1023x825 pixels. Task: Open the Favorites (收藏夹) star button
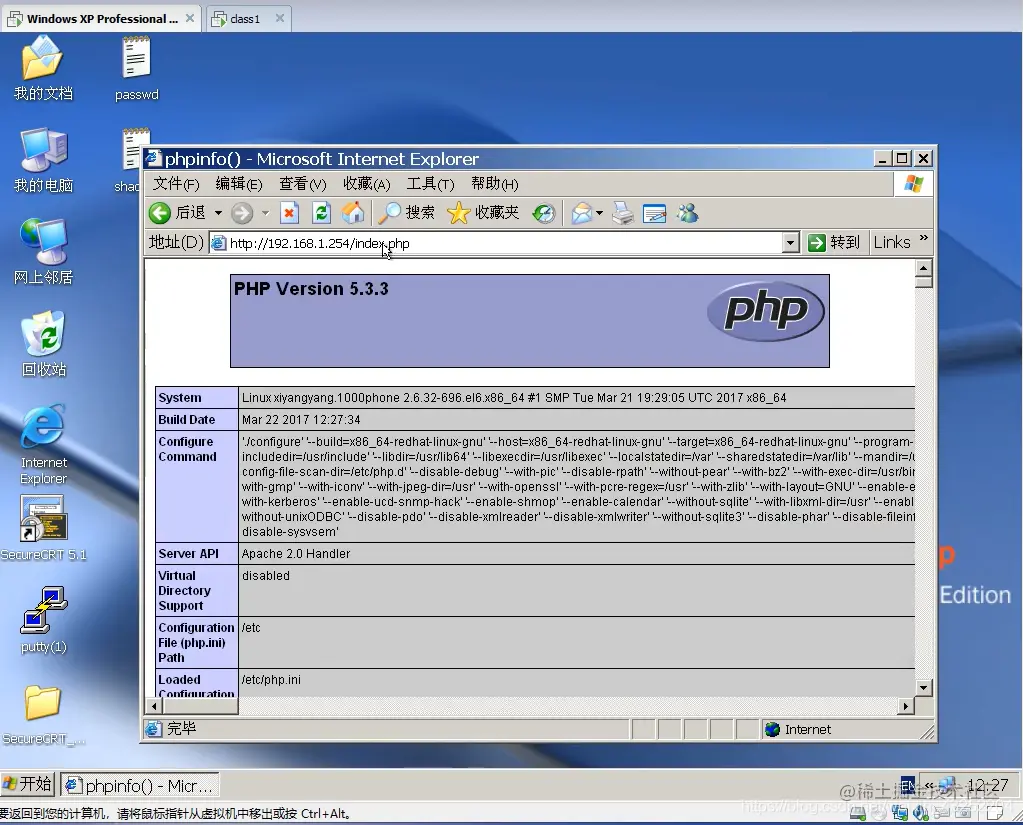tap(483, 213)
